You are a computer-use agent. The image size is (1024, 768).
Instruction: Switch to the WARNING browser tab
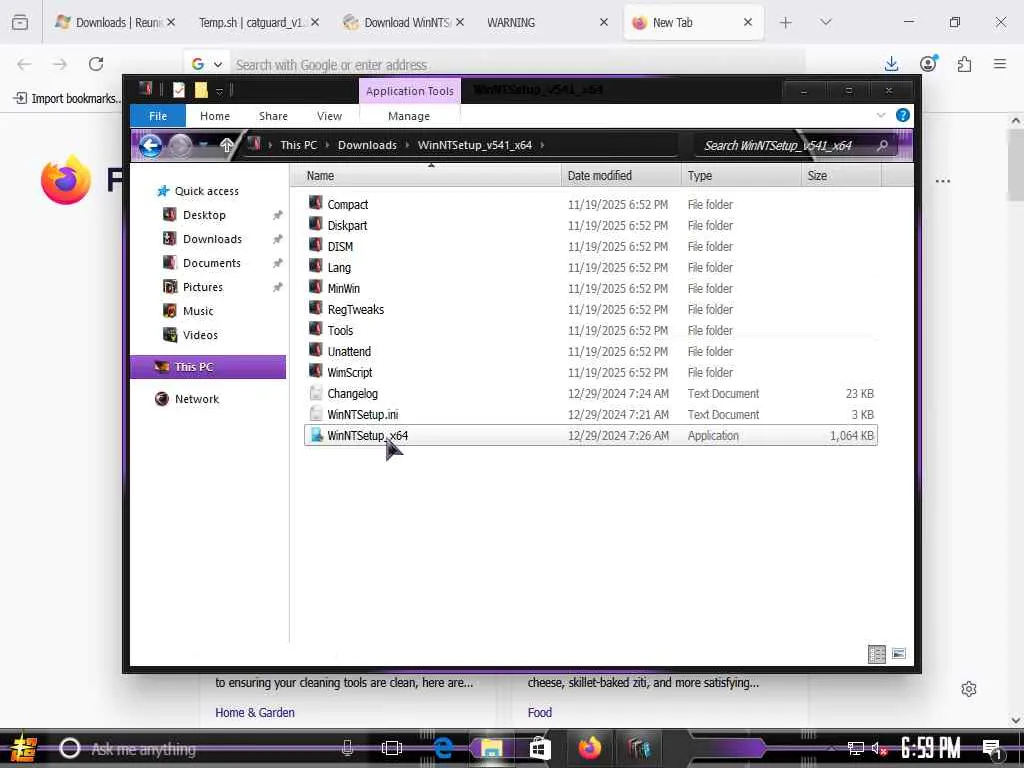[x=511, y=23]
